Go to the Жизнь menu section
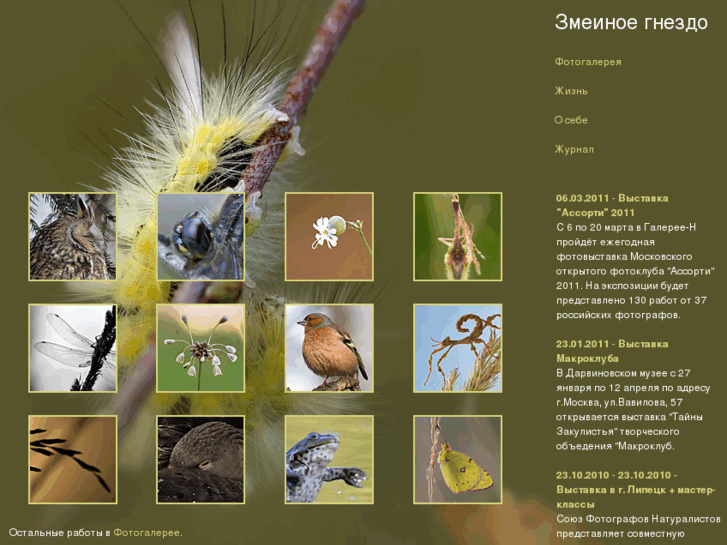 point(571,91)
